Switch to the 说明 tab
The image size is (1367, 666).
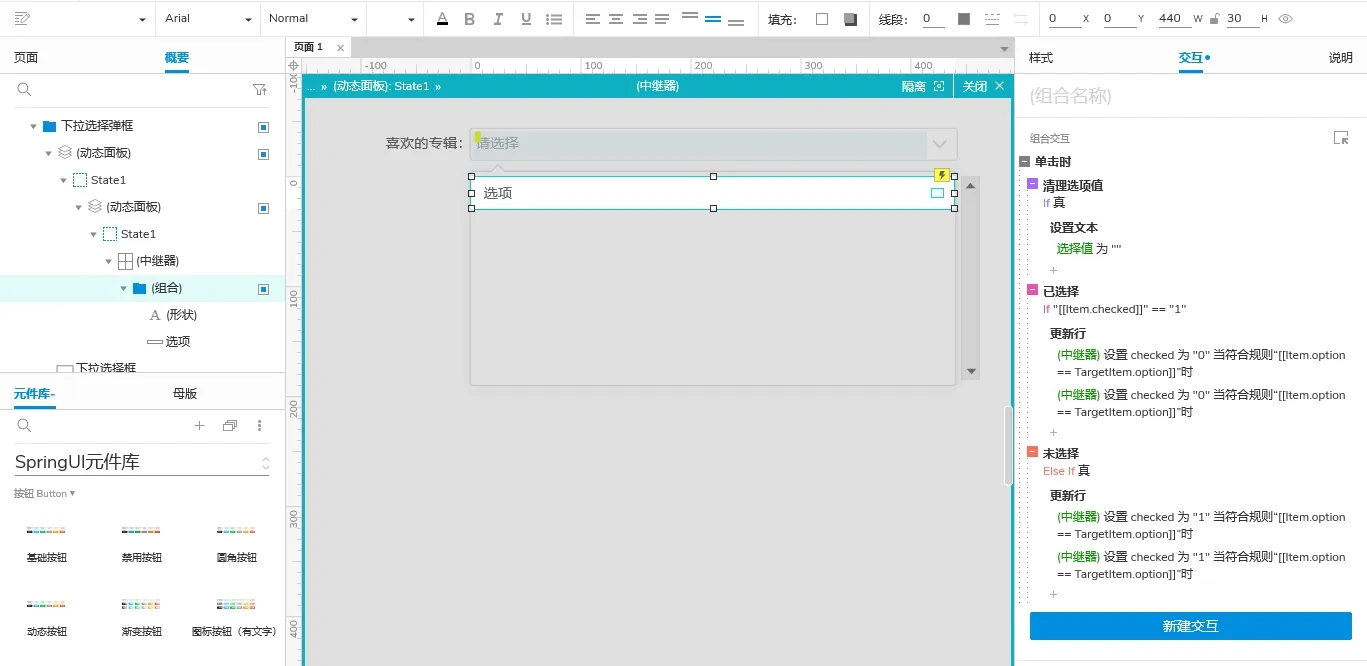[1340, 58]
